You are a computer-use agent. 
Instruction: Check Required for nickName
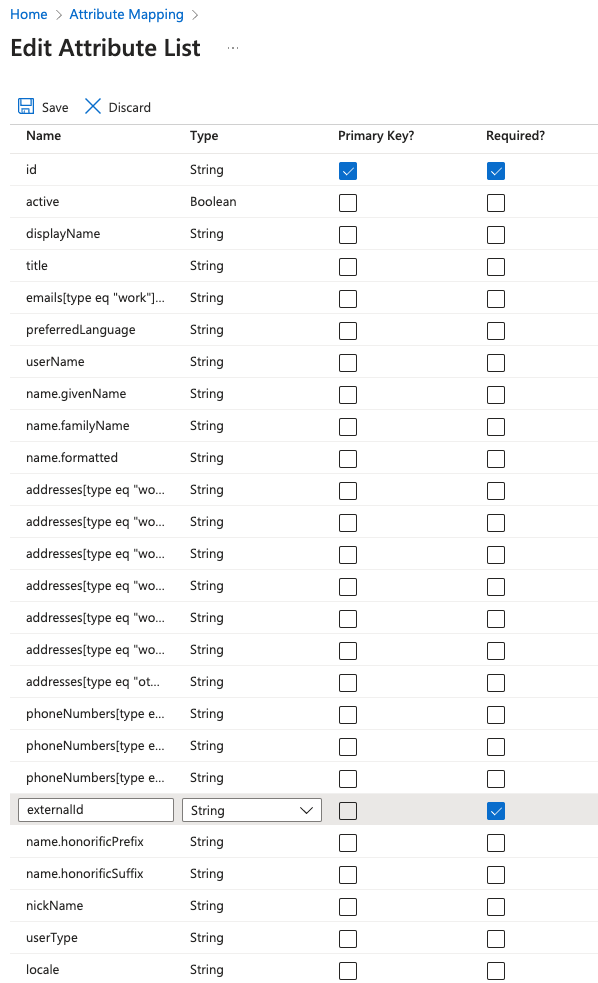click(x=495, y=906)
